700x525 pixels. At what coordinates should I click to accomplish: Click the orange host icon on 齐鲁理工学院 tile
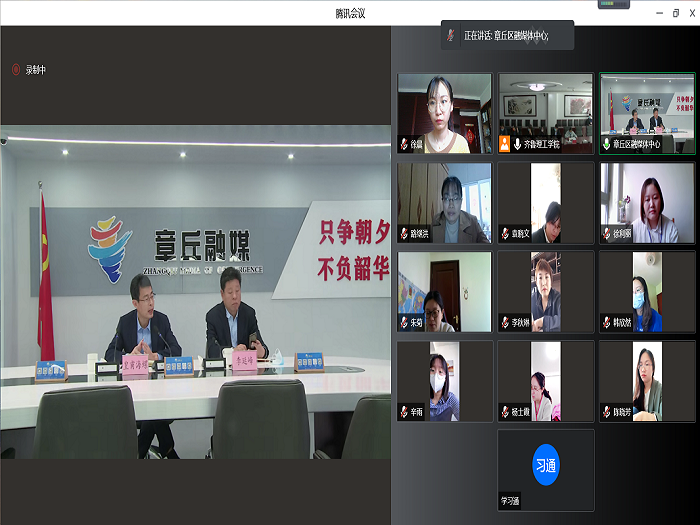tap(504, 144)
